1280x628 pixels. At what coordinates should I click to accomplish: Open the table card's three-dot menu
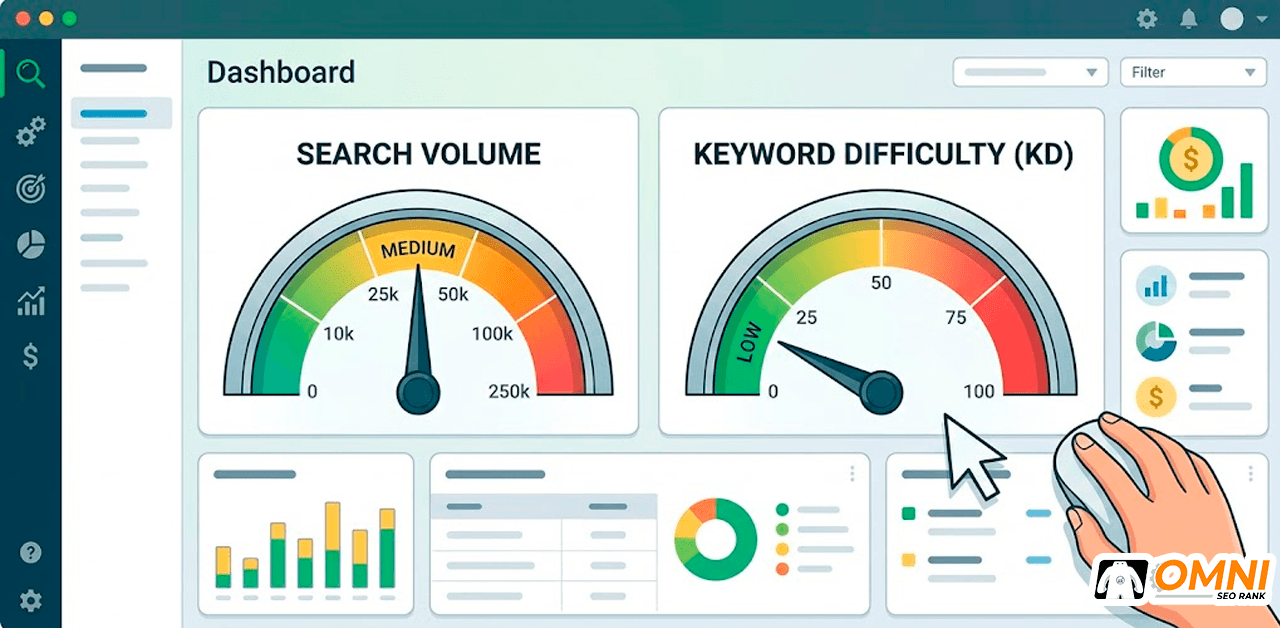click(x=852, y=473)
